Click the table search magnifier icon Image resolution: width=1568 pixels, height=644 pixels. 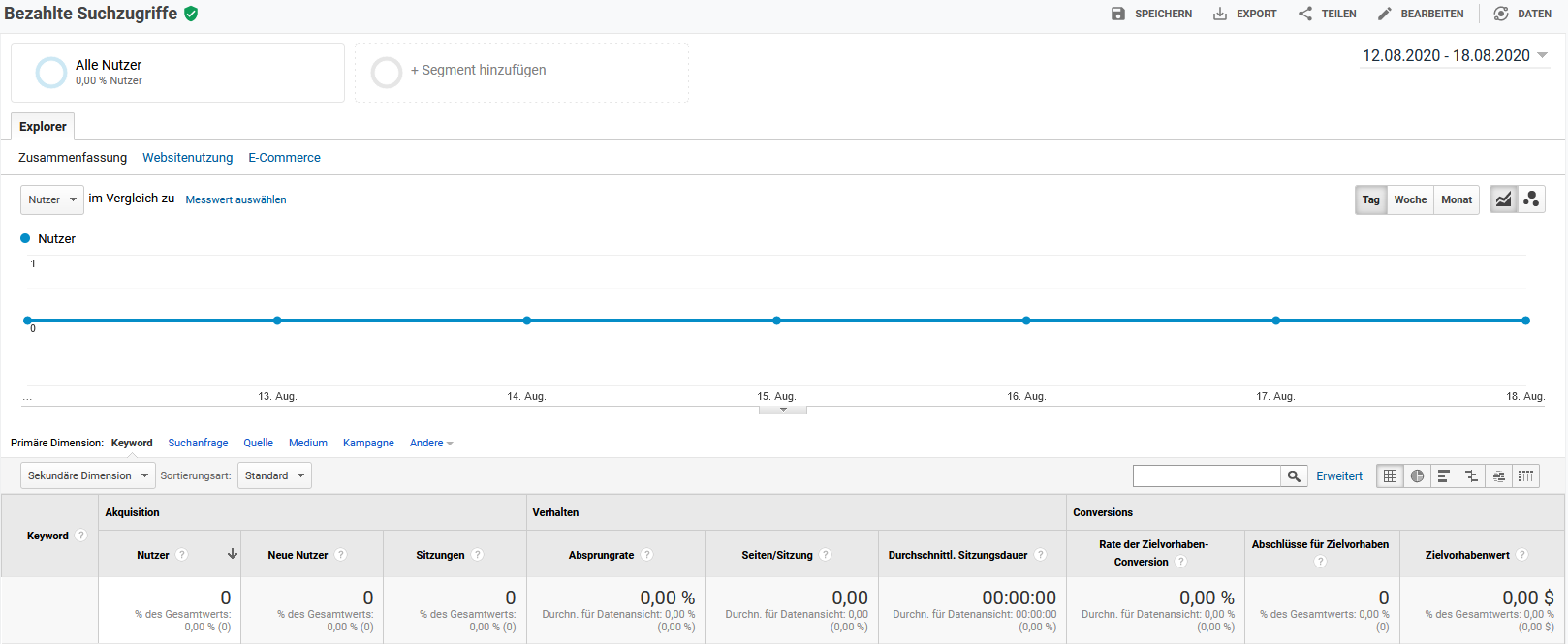(x=1294, y=475)
